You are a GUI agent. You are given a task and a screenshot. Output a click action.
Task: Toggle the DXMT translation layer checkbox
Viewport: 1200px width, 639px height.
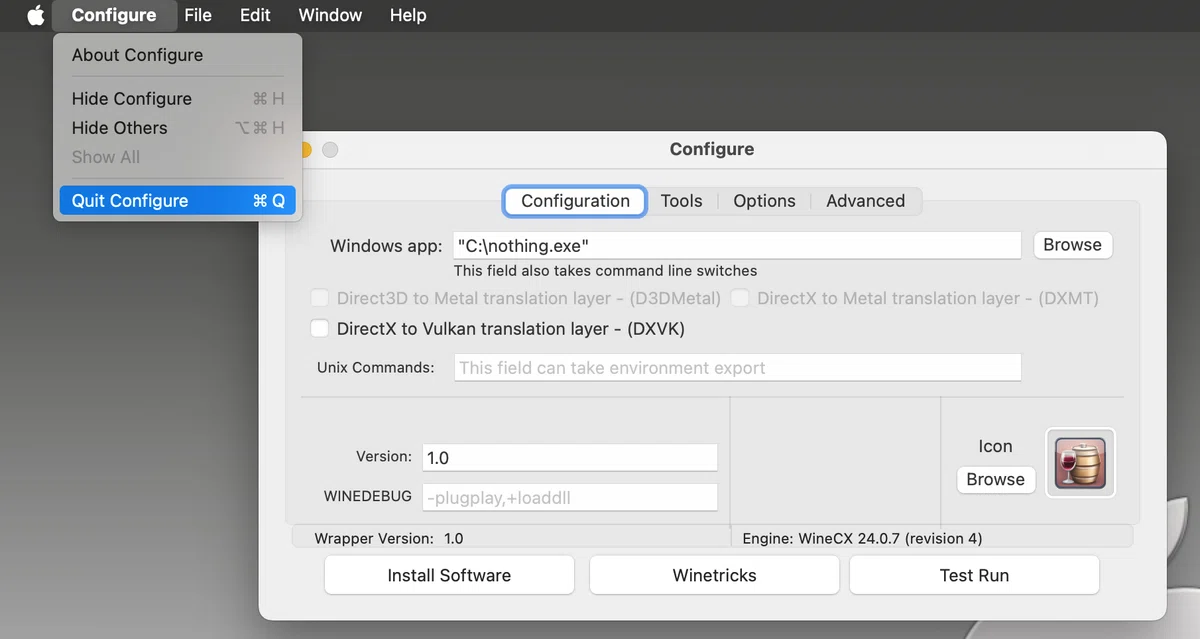[x=740, y=298]
